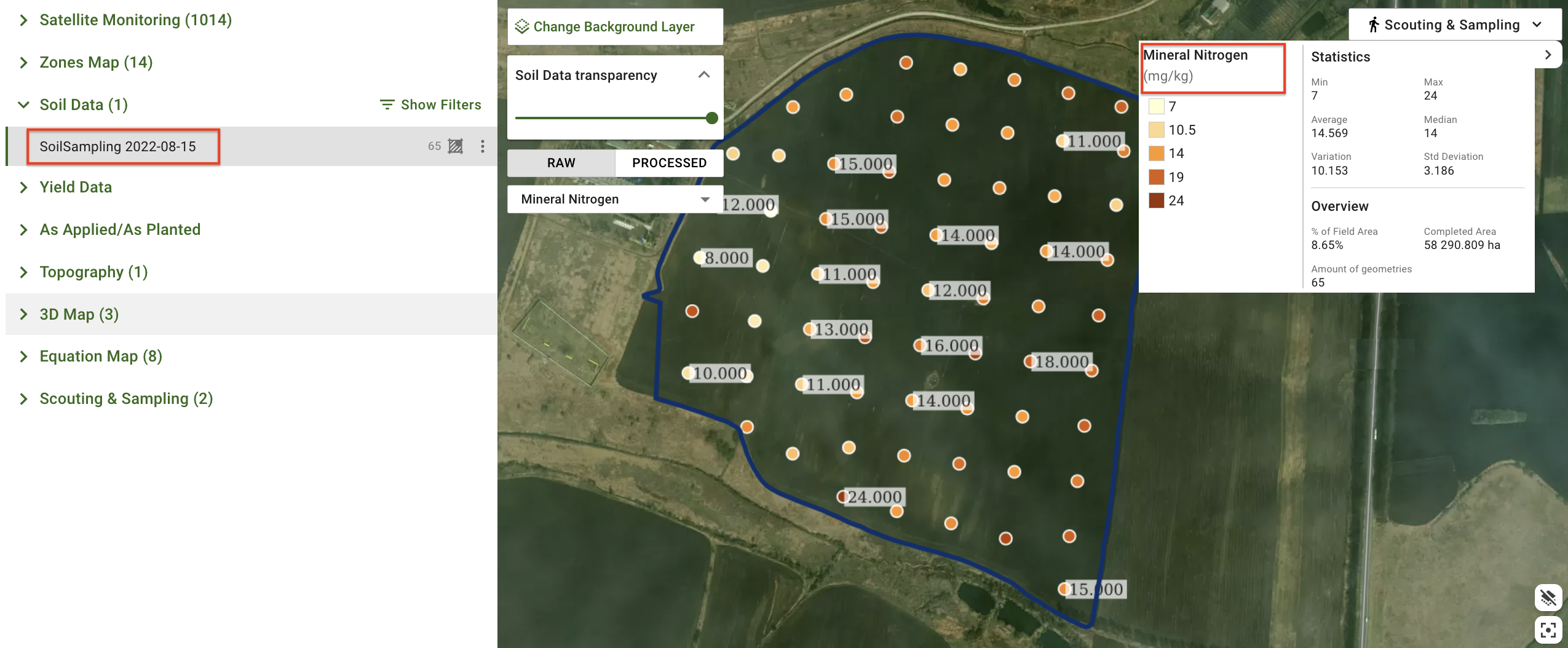Click the hatched geometry icon beside SoilSampling 2022-08-15
1568x648 pixels.
pyautogui.click(x=455, y=146)
